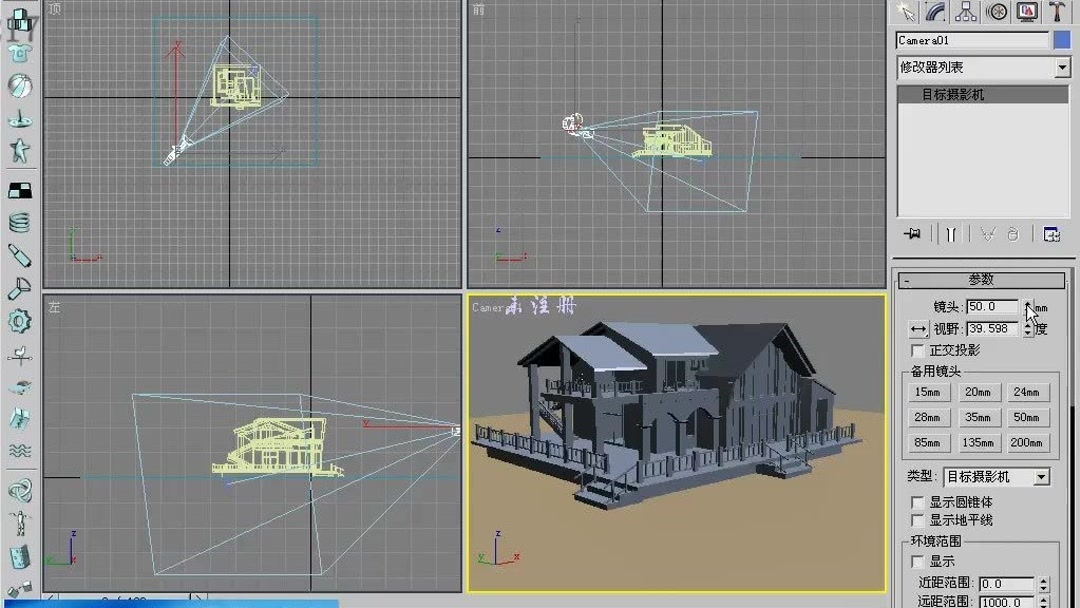Click inside the 镜头 value field
The height and width of the screenshot is (608, 1080).
pos(990,308)
